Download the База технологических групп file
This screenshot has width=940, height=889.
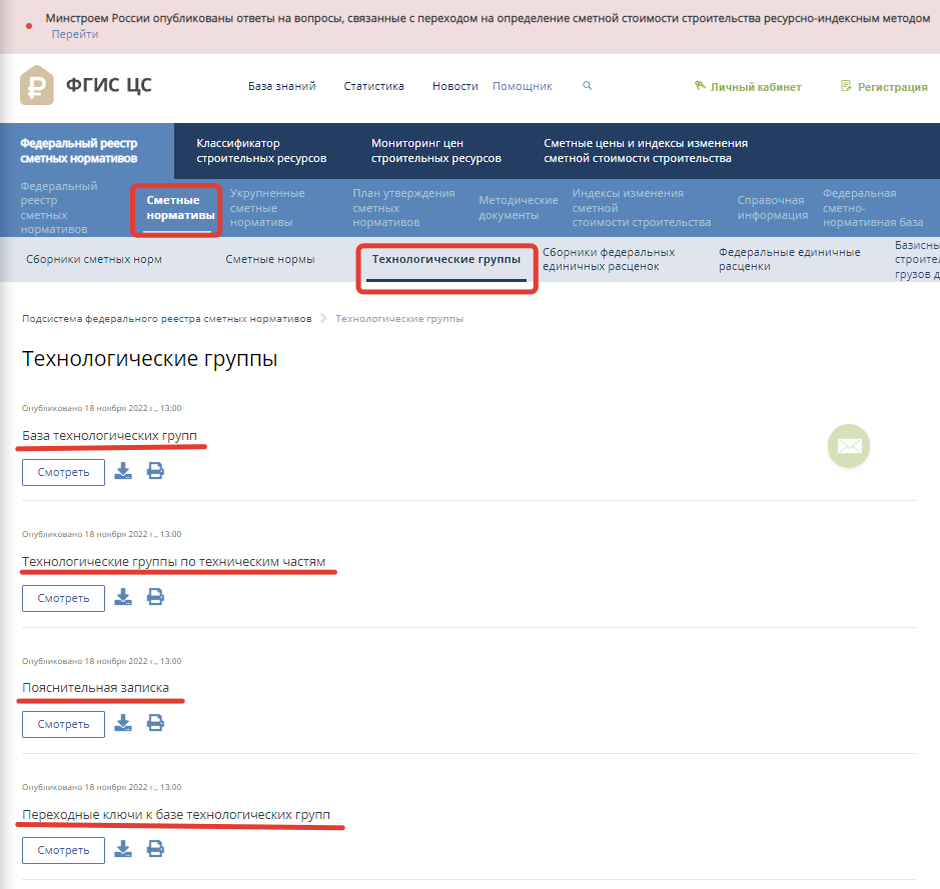[x=123, y=471]
